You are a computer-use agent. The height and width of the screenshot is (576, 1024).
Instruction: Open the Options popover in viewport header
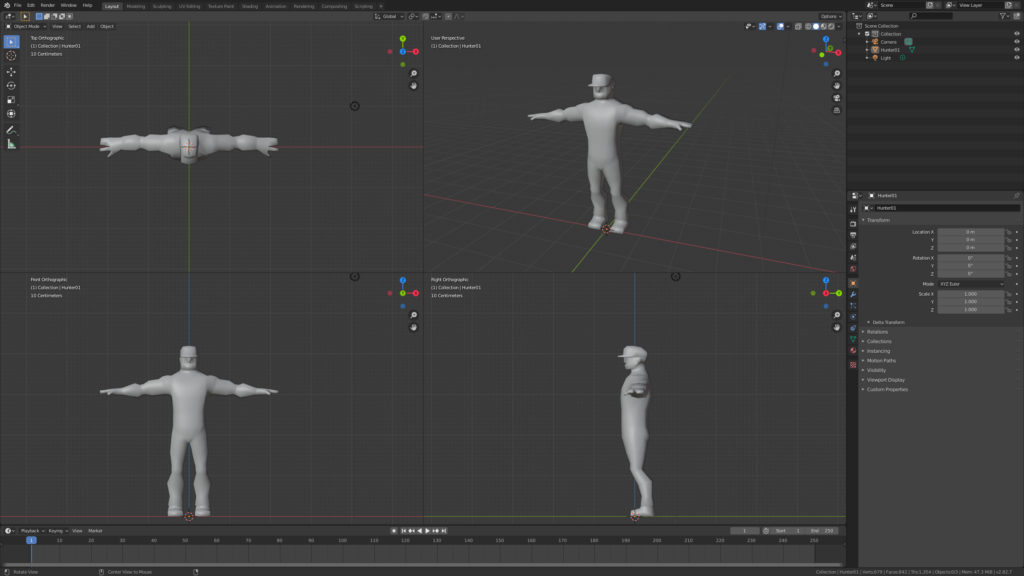click(x=830, y=16)
